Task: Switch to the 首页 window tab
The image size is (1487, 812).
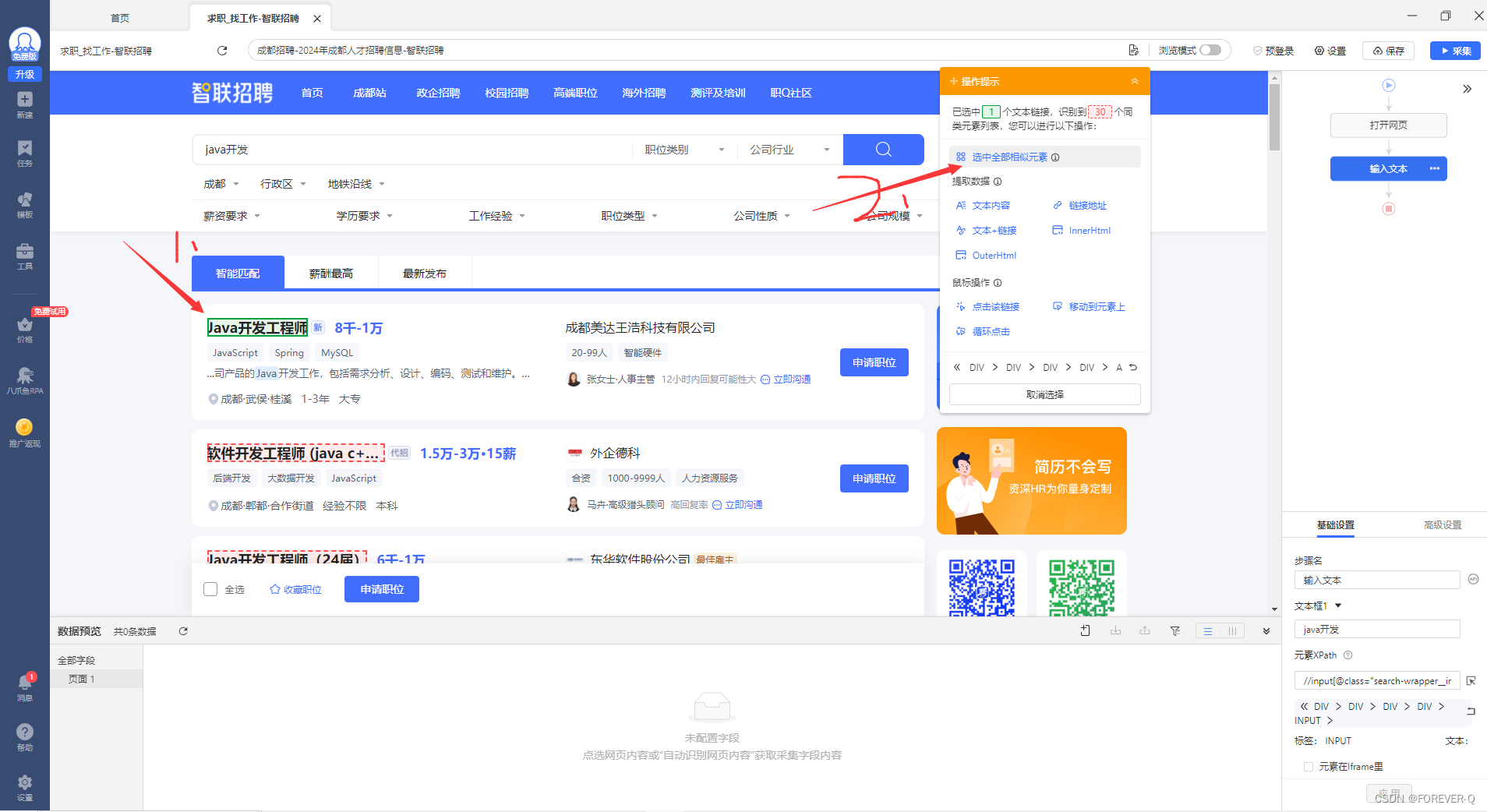Action: tap(120, 18)
